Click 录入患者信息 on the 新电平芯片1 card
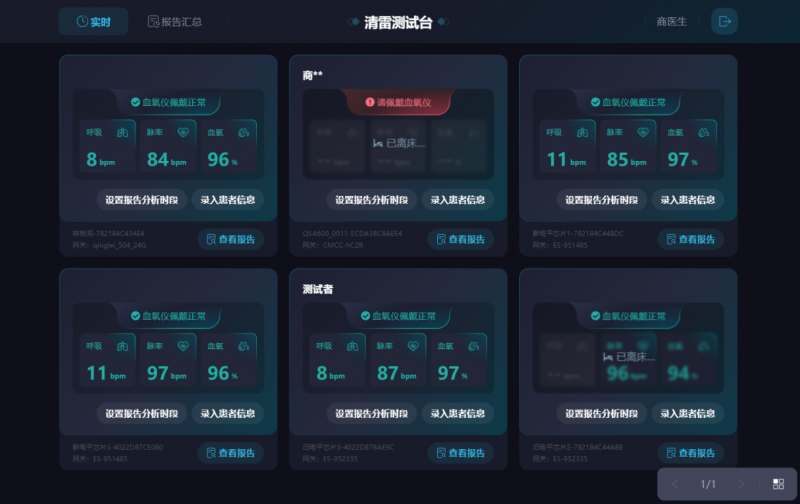Screen dimensions: 800x504 [688, 199]
